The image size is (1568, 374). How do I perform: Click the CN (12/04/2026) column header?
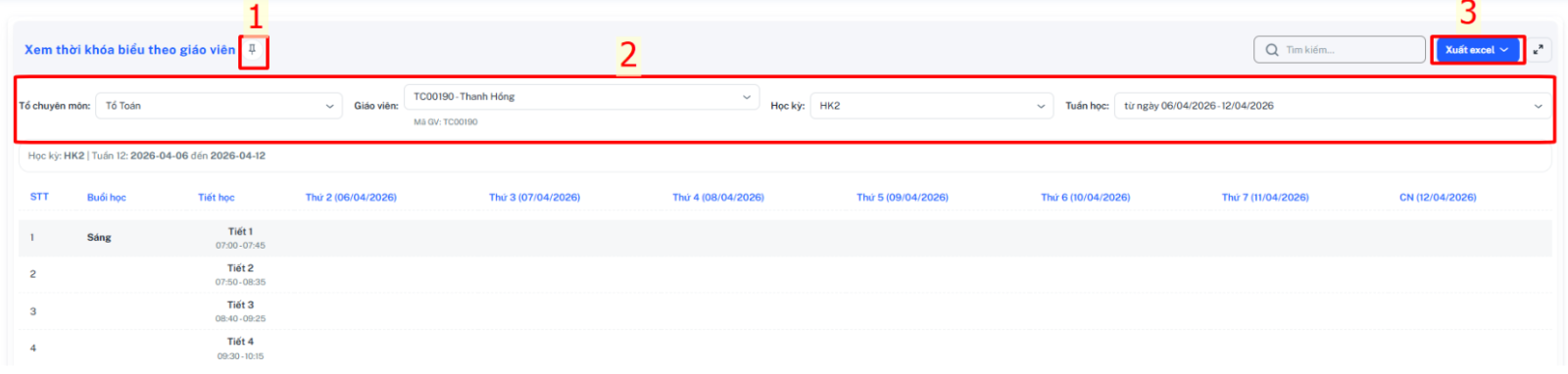1438,198
